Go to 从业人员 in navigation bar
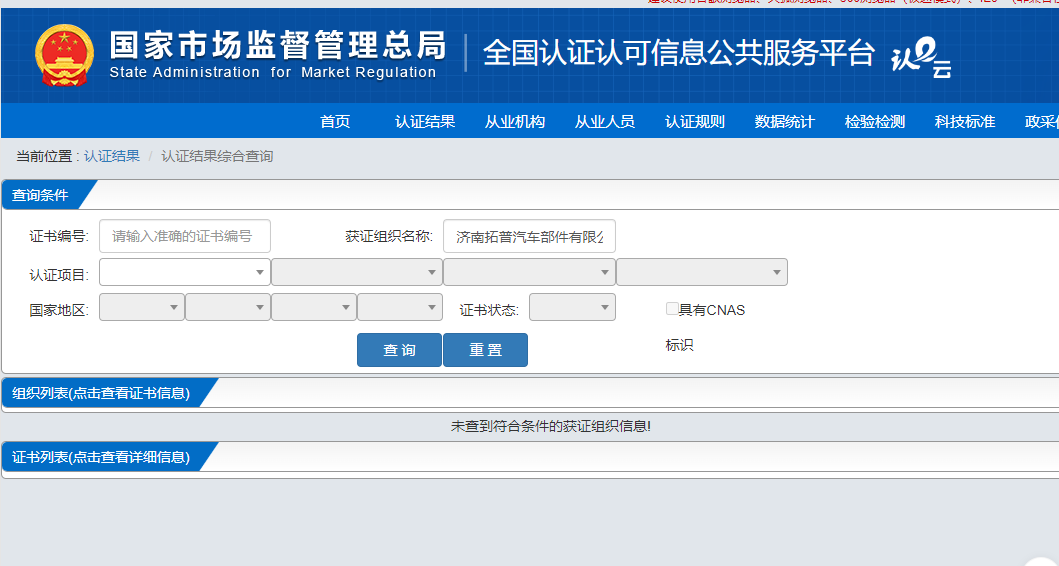The image size is (1059, 566). point(604,122)
